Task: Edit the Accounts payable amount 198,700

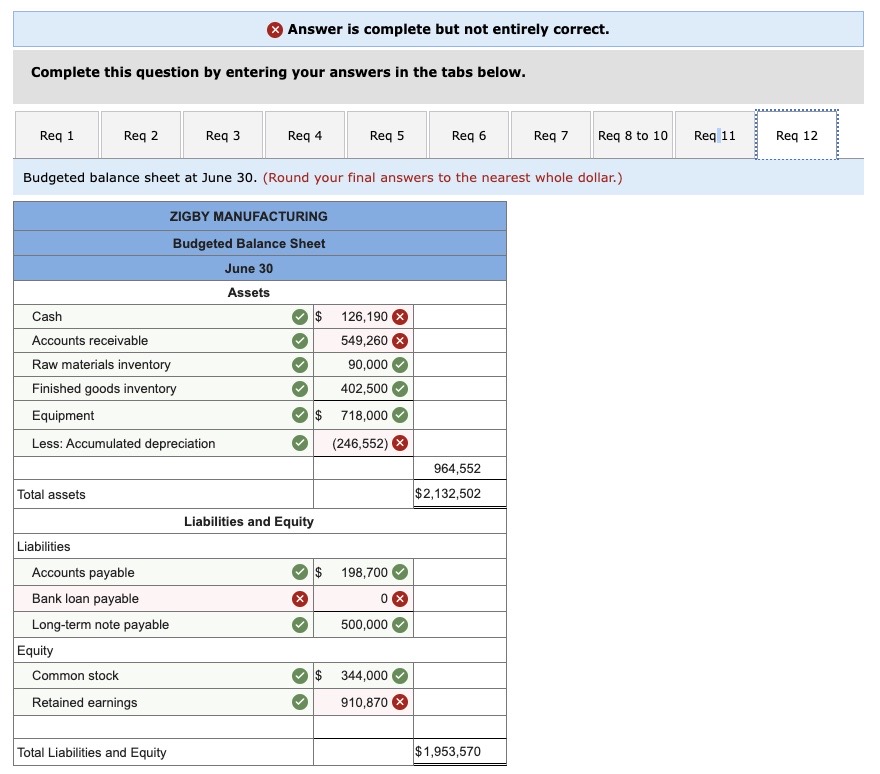Action: point(363,572)
